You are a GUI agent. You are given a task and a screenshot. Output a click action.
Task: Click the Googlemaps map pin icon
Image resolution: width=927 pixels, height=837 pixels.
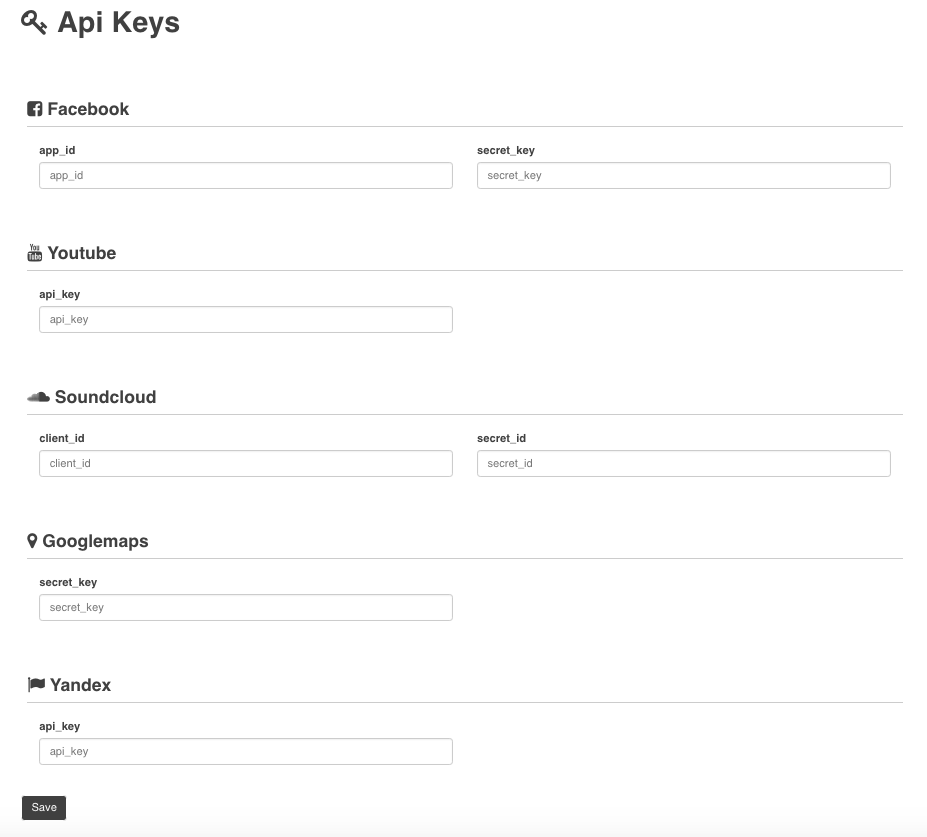(x=32, y=541)
